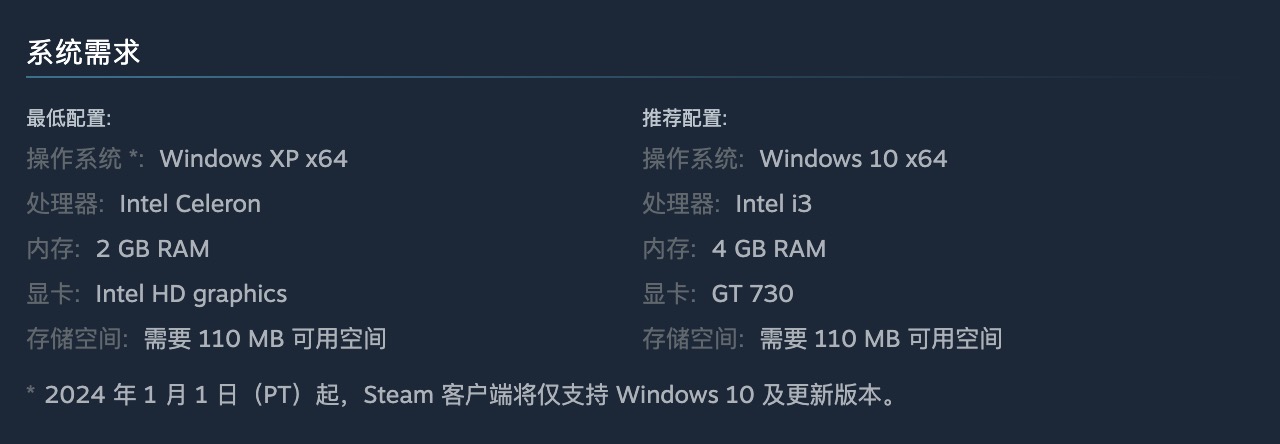Click the 系统需求 section heading
This screenshot has width=1280, height=444.
(83, 52)
